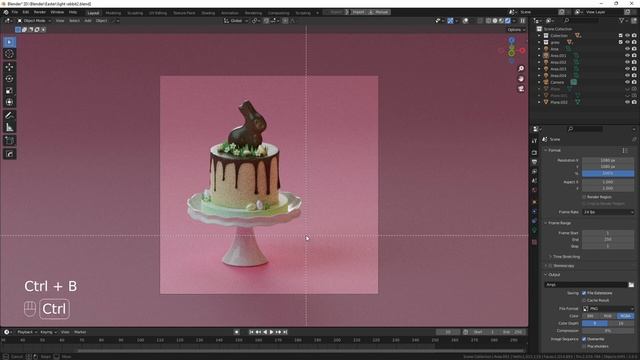Click the new collection icon in the outliner
The height and width of the screenshot is (360, 640).
tap(633, 20)
